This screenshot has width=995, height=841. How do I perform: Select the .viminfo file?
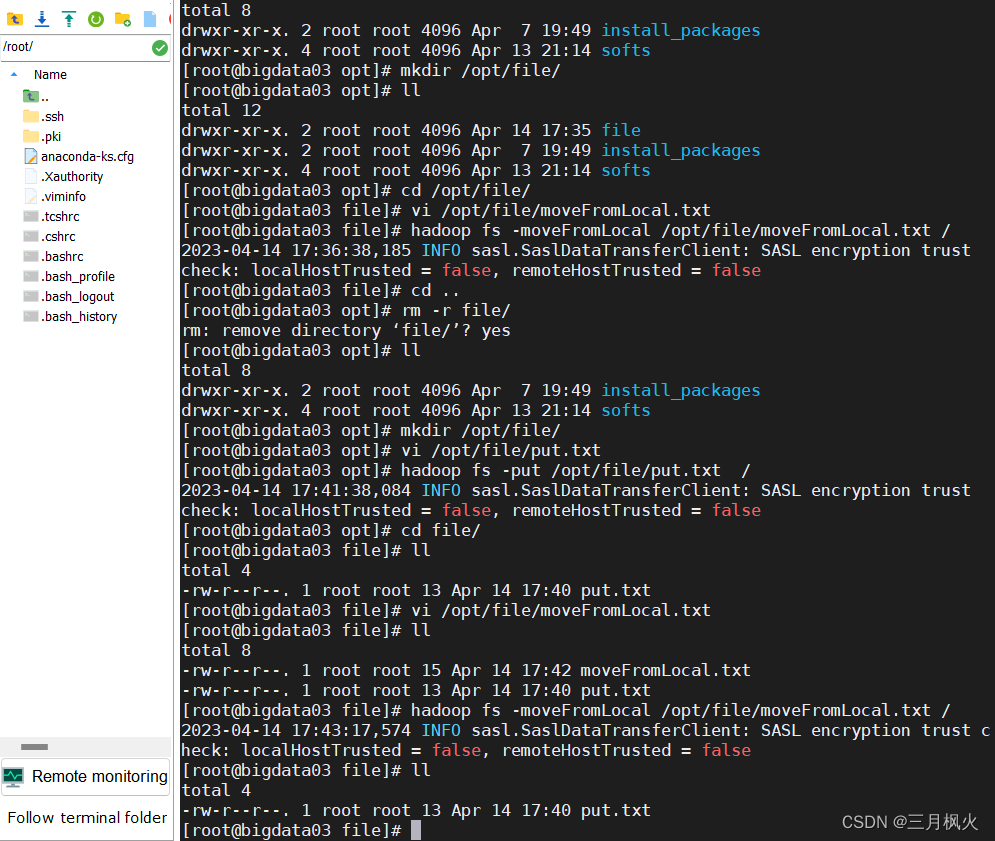coord(55,197)
